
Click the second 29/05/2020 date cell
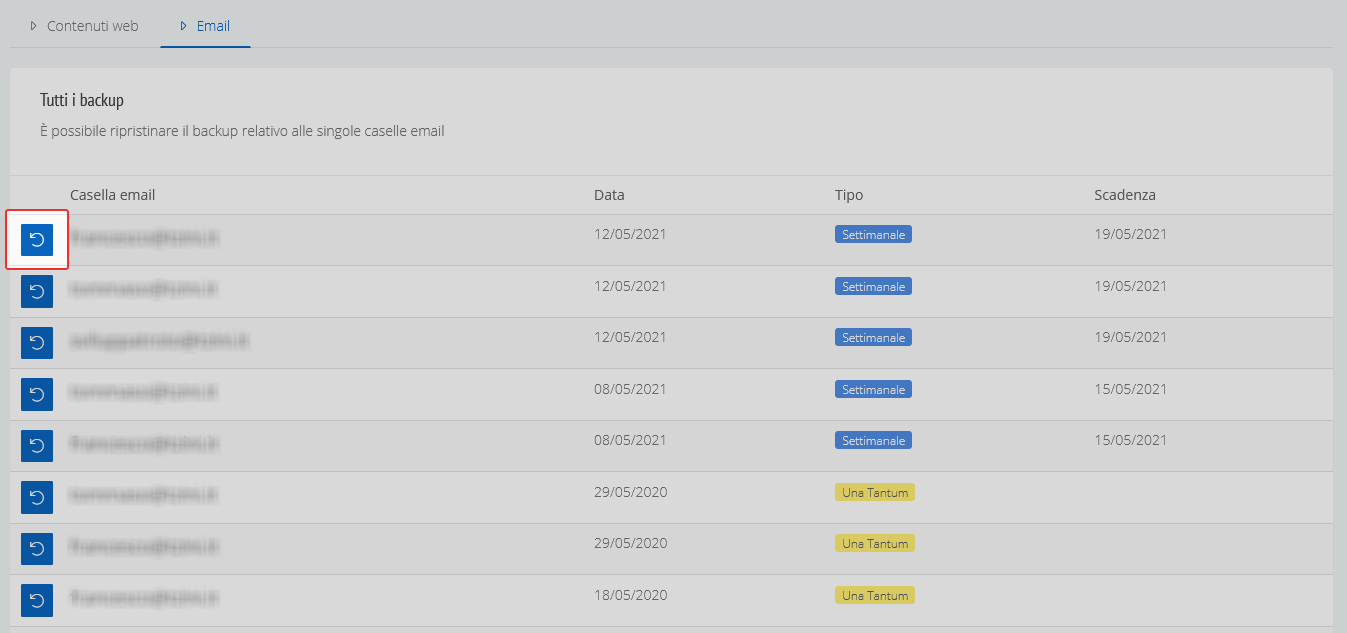click(x=630, y=543)
